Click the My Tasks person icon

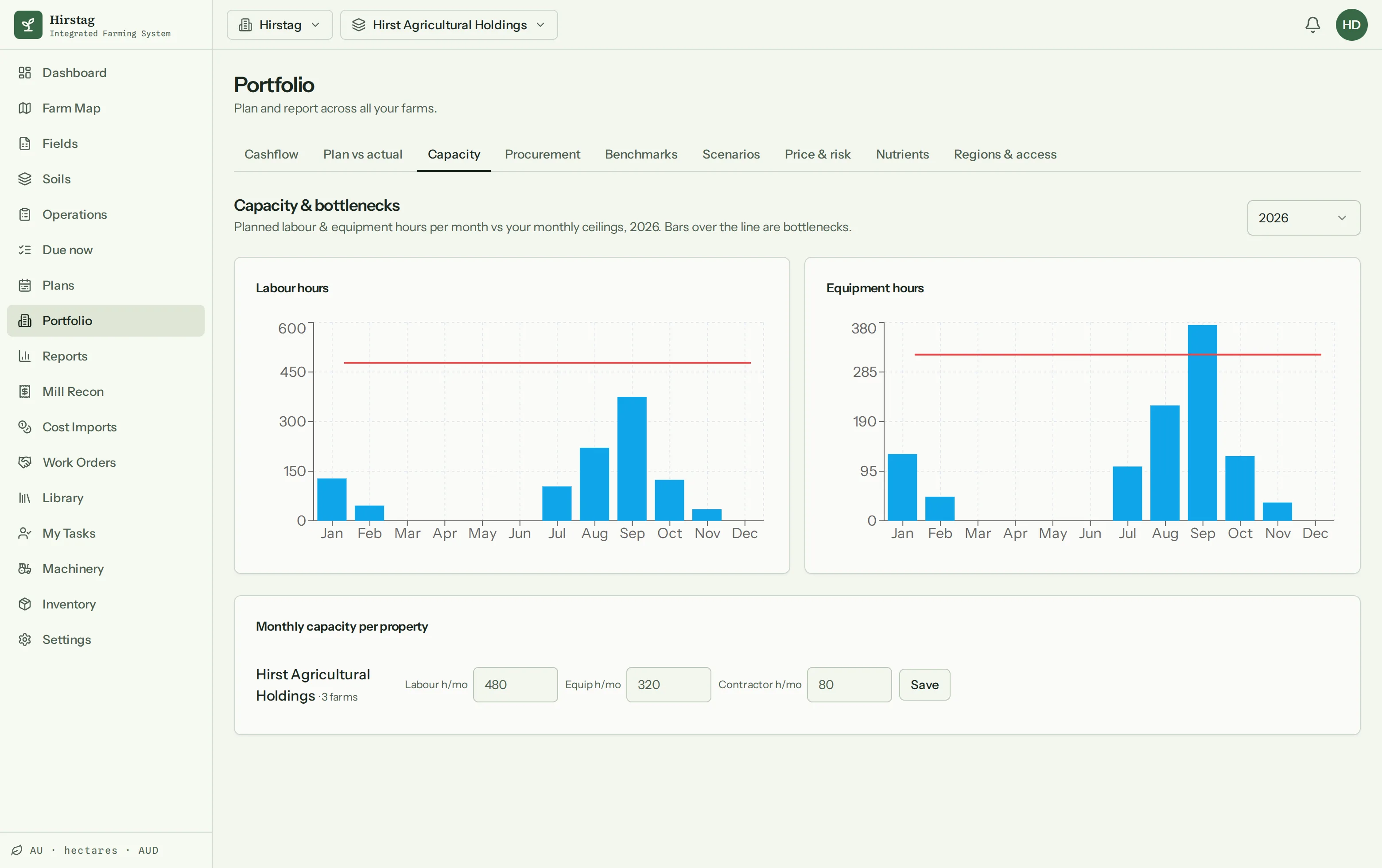coord(25,533)
